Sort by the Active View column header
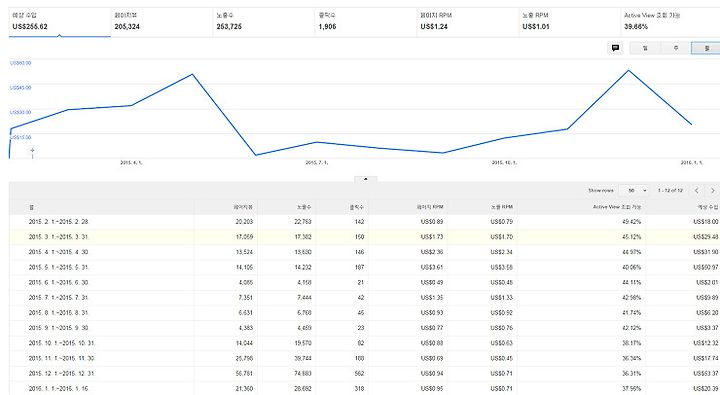Screen dimensions: 720x395 coord(617,207)
